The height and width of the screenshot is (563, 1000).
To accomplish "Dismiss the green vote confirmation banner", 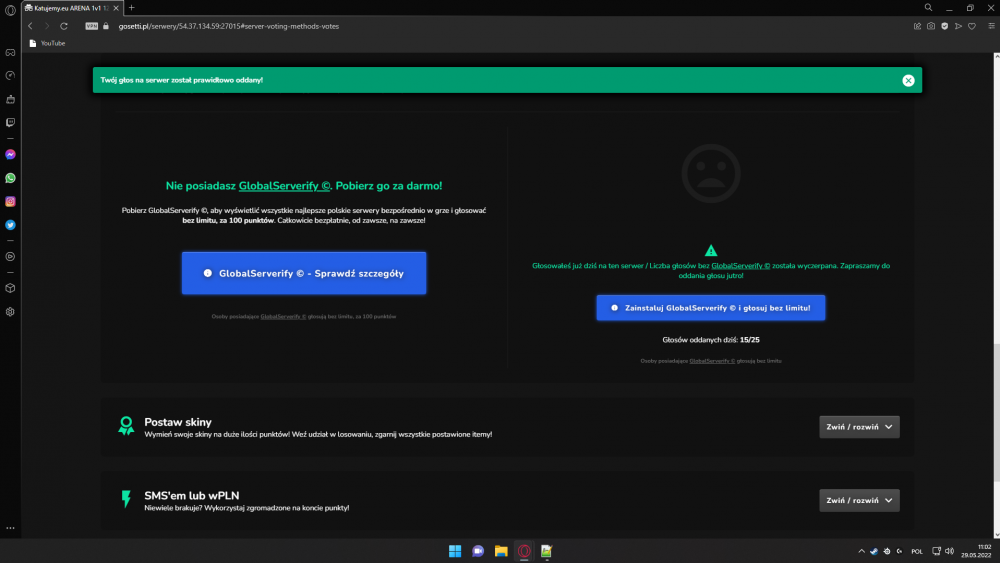I will click(908, 80).
